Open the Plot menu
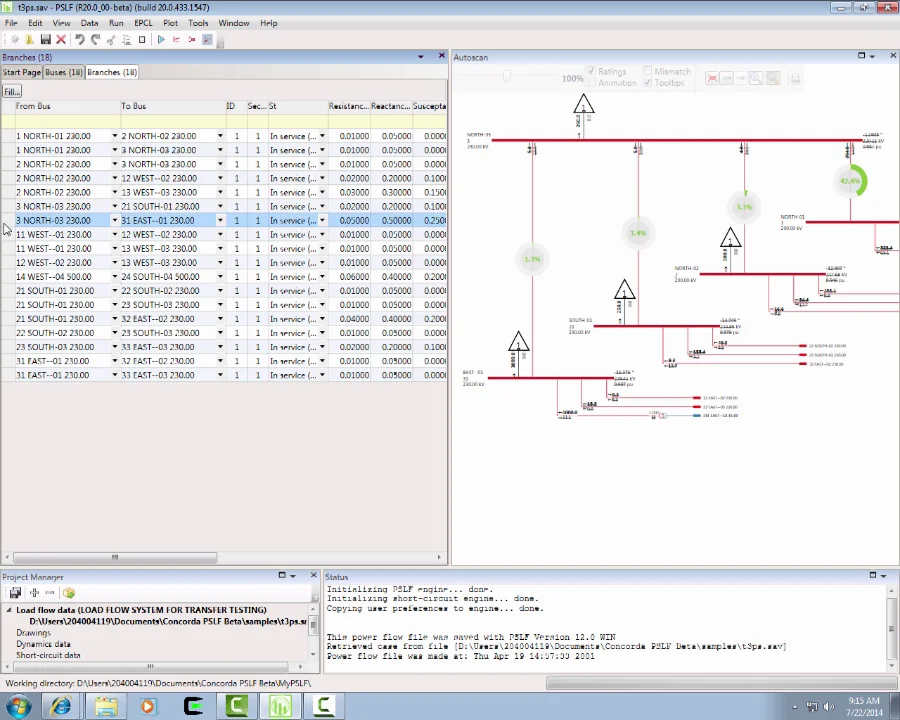 pyautogui.click(x=170, y=23)
